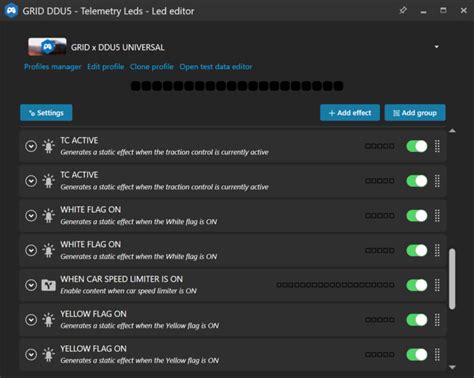474x378 pixels.
Task: Turn off first WHITE FLAG ON toggle
Action: (x=417, y=215)
